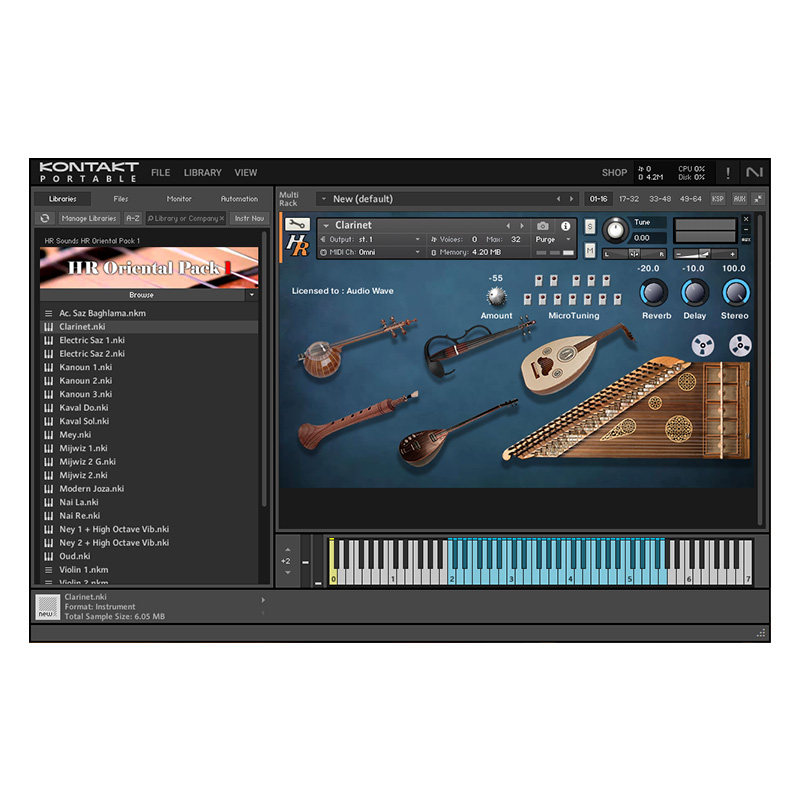Minimize the rack view size

759,199
